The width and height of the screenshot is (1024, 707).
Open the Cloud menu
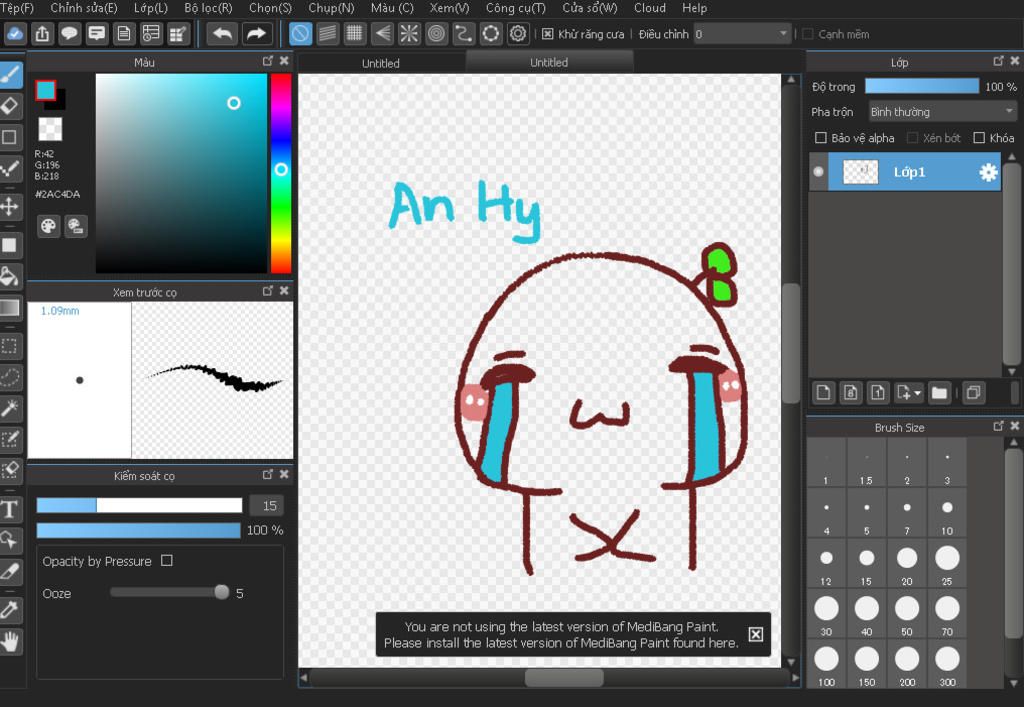click(650, 8)
